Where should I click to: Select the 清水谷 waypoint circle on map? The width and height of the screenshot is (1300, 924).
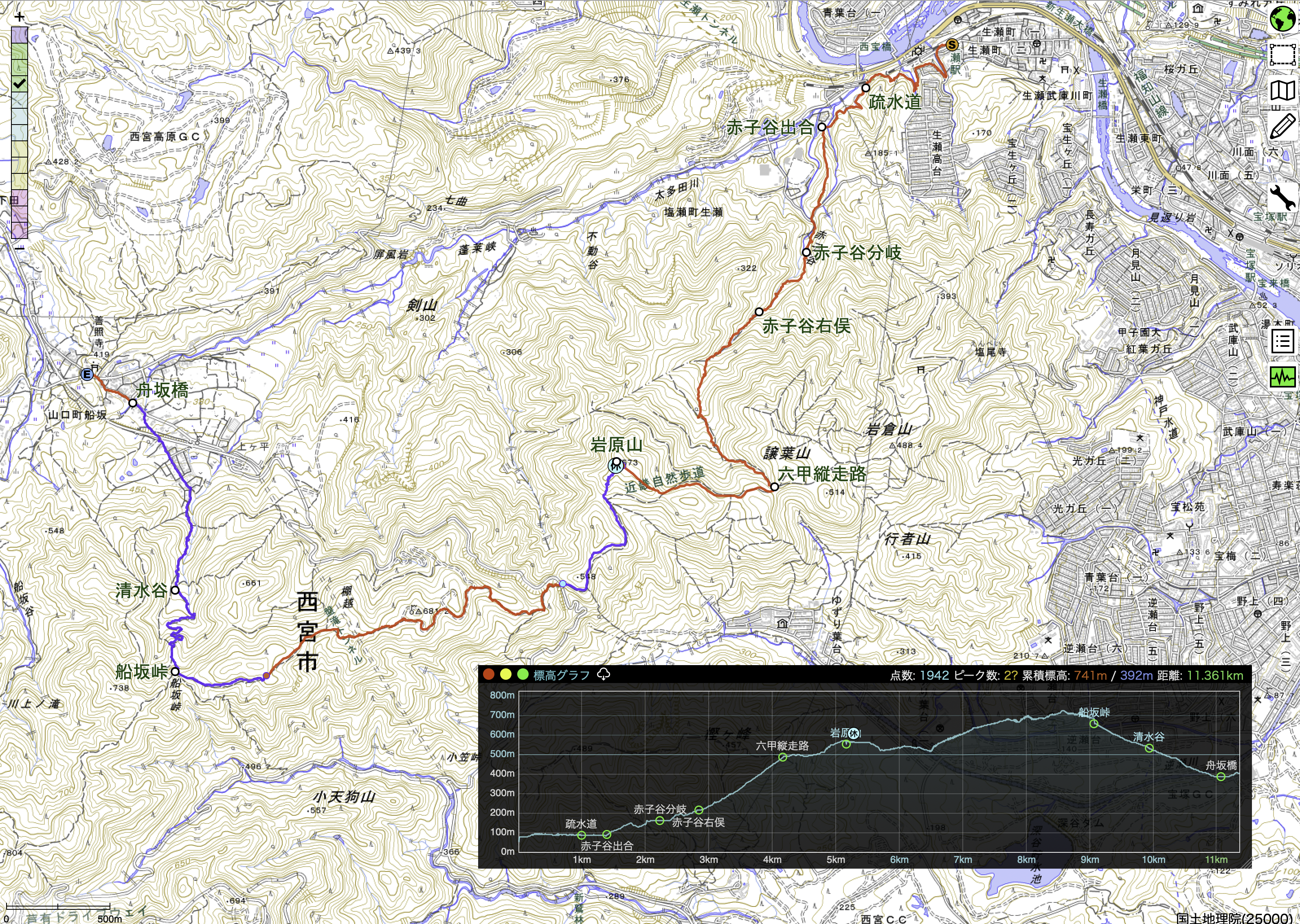[x=175, y=590]
